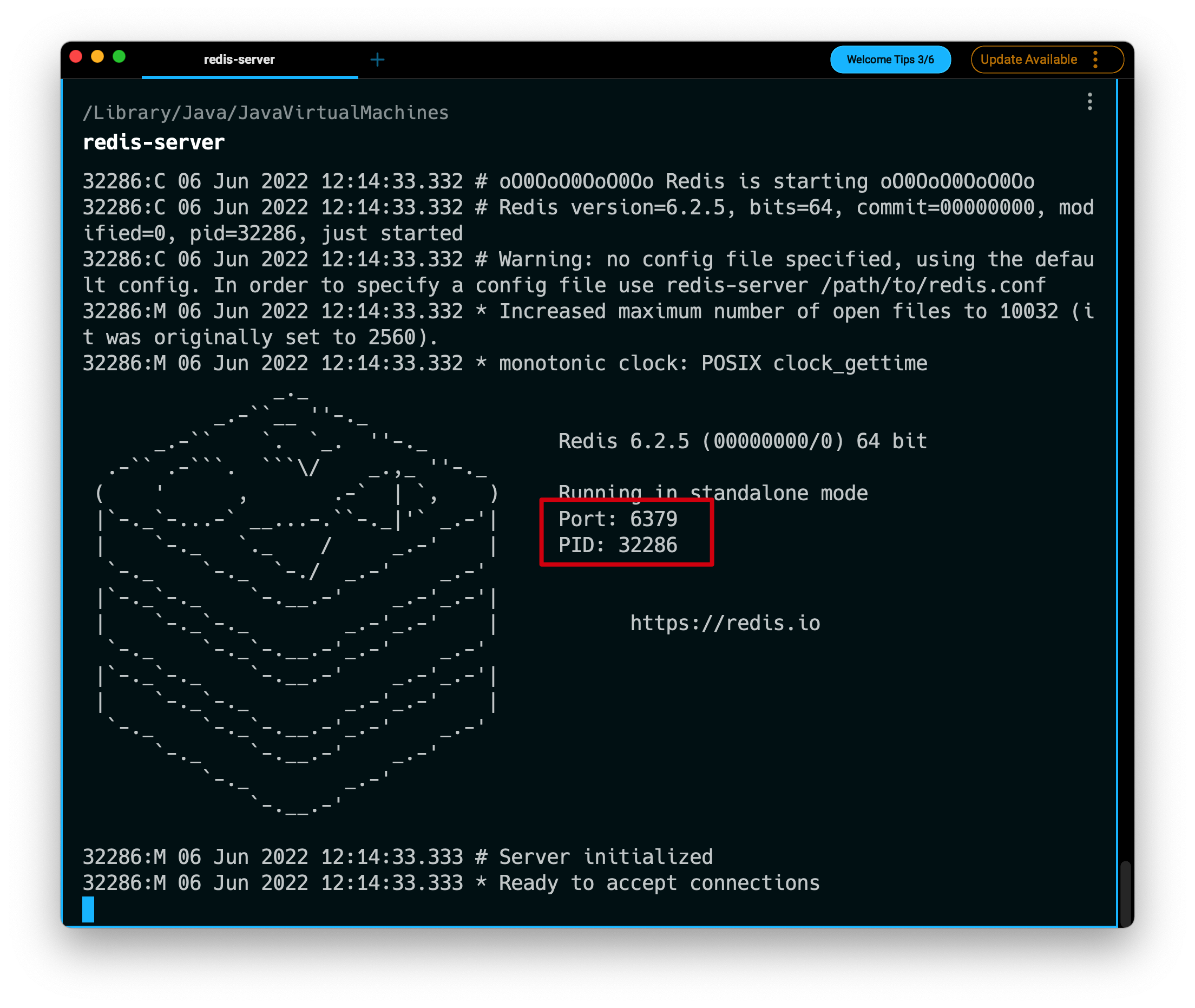Click the Port: 6379 text
Viewport: 1195px width, 1008px height.
pos(618,519)
